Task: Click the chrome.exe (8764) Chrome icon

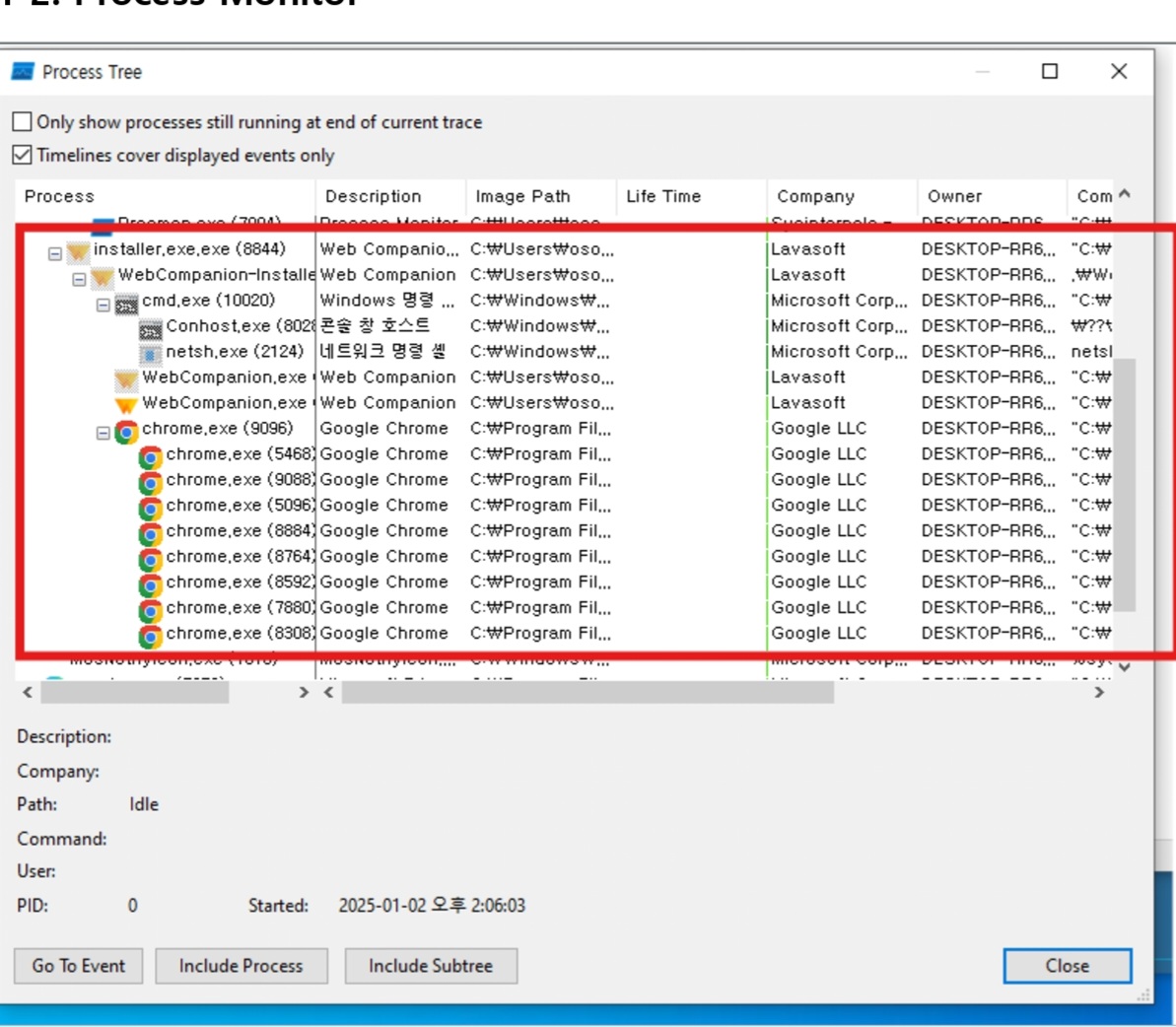Action: point(150,559)
